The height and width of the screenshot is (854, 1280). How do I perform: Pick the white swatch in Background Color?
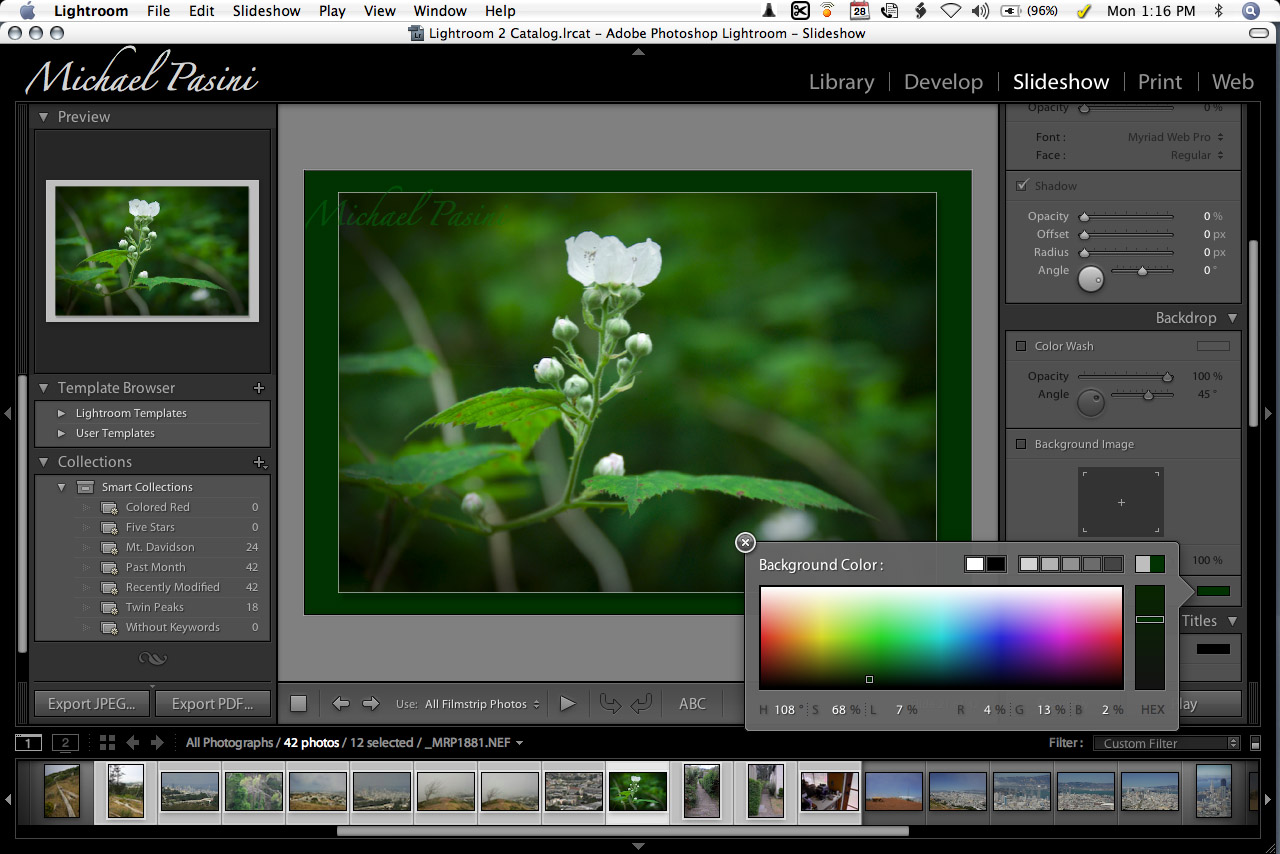pyautogui.click(x=974, y=564)
